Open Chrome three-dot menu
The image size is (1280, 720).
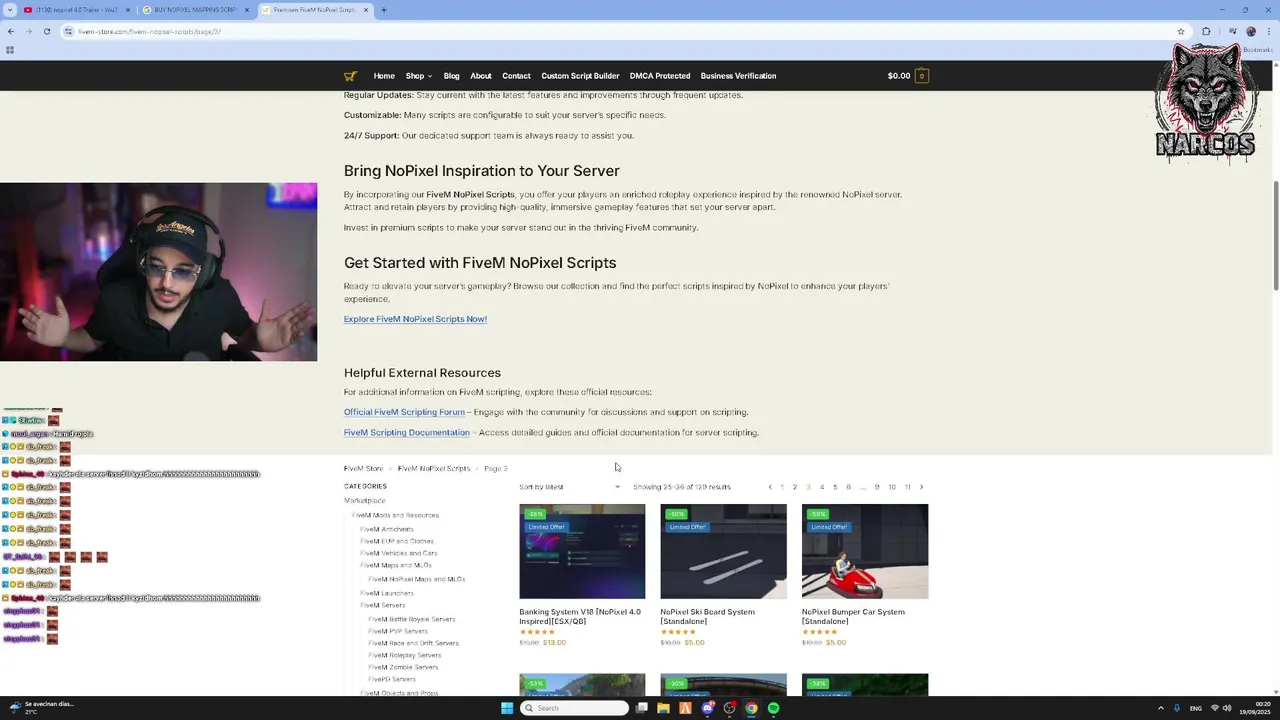tap(1269, 31)
